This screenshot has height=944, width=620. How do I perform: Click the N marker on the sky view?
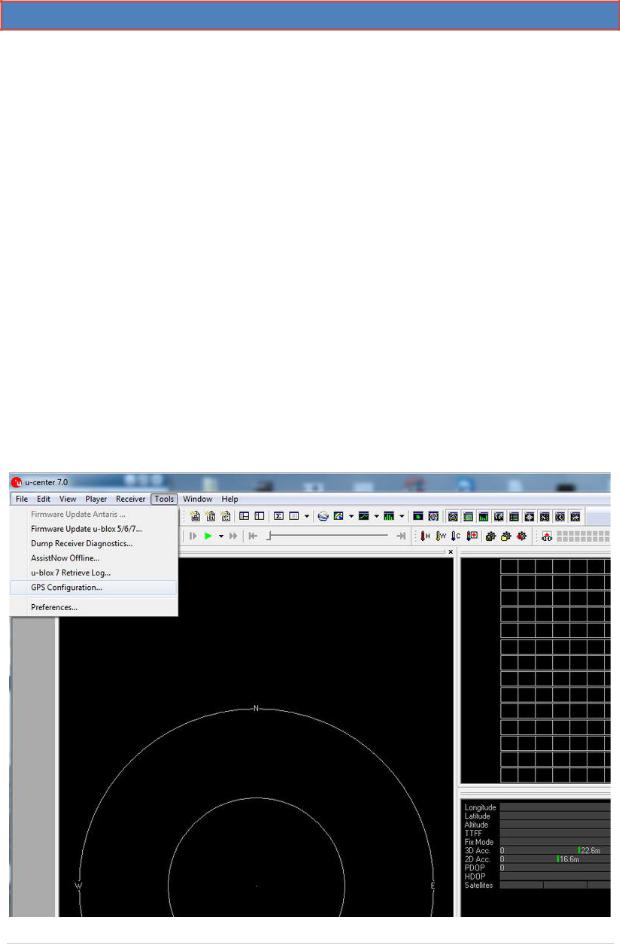tap(256, 709)
